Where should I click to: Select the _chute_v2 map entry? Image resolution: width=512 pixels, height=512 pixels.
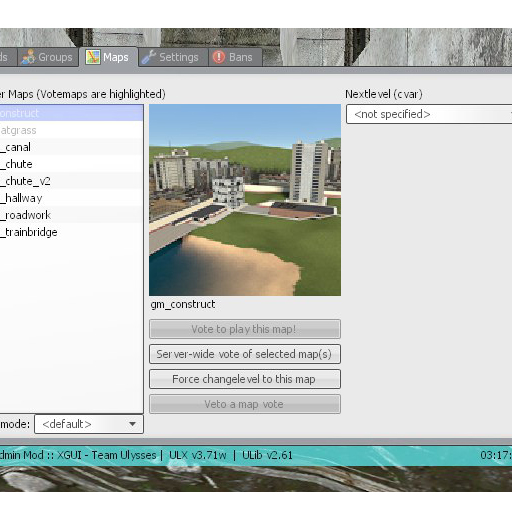click(71, 181)
